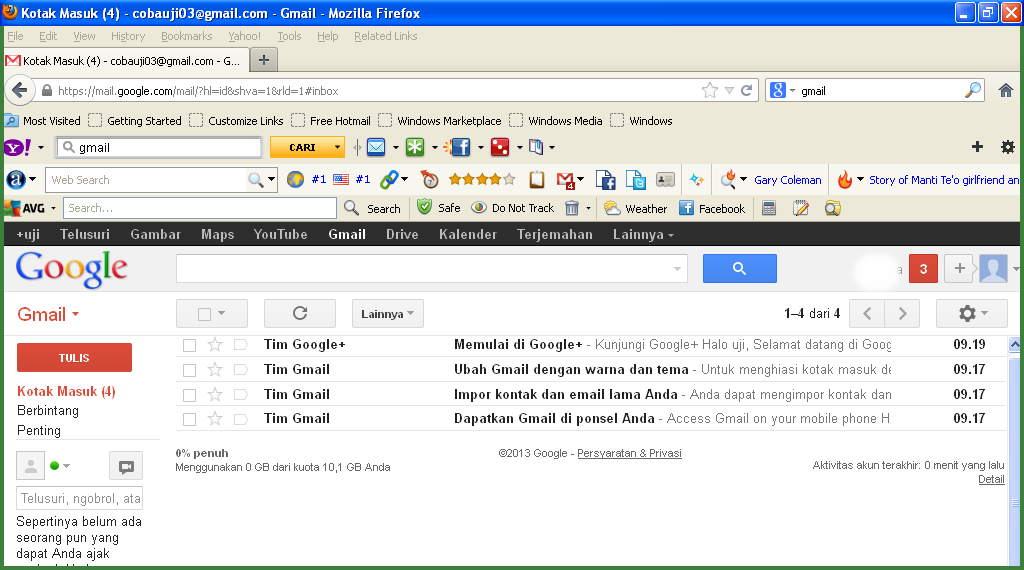Click Persyaratan & Privasi link

click(630, 453)
